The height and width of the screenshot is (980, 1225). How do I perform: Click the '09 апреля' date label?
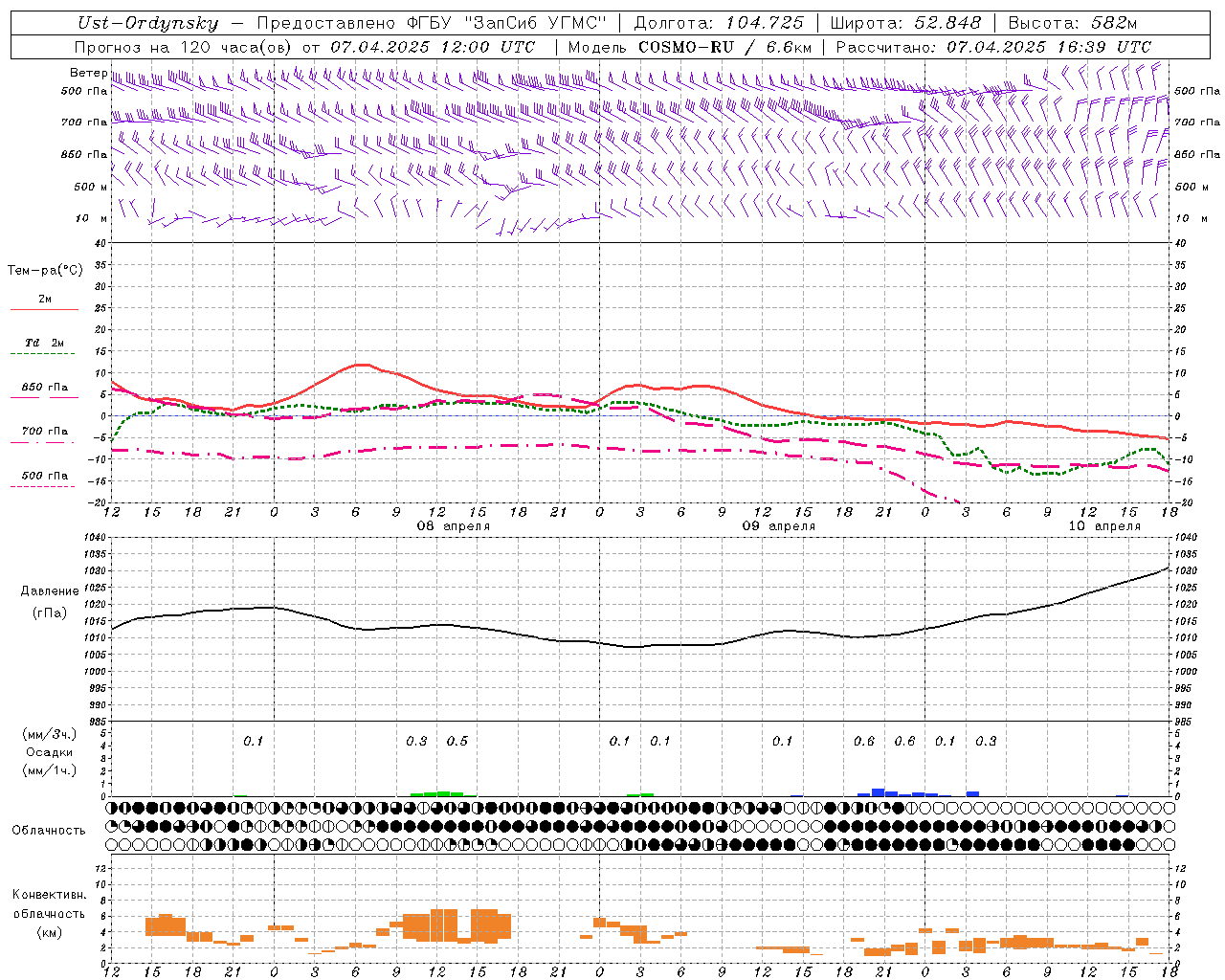tap(779, 526)
